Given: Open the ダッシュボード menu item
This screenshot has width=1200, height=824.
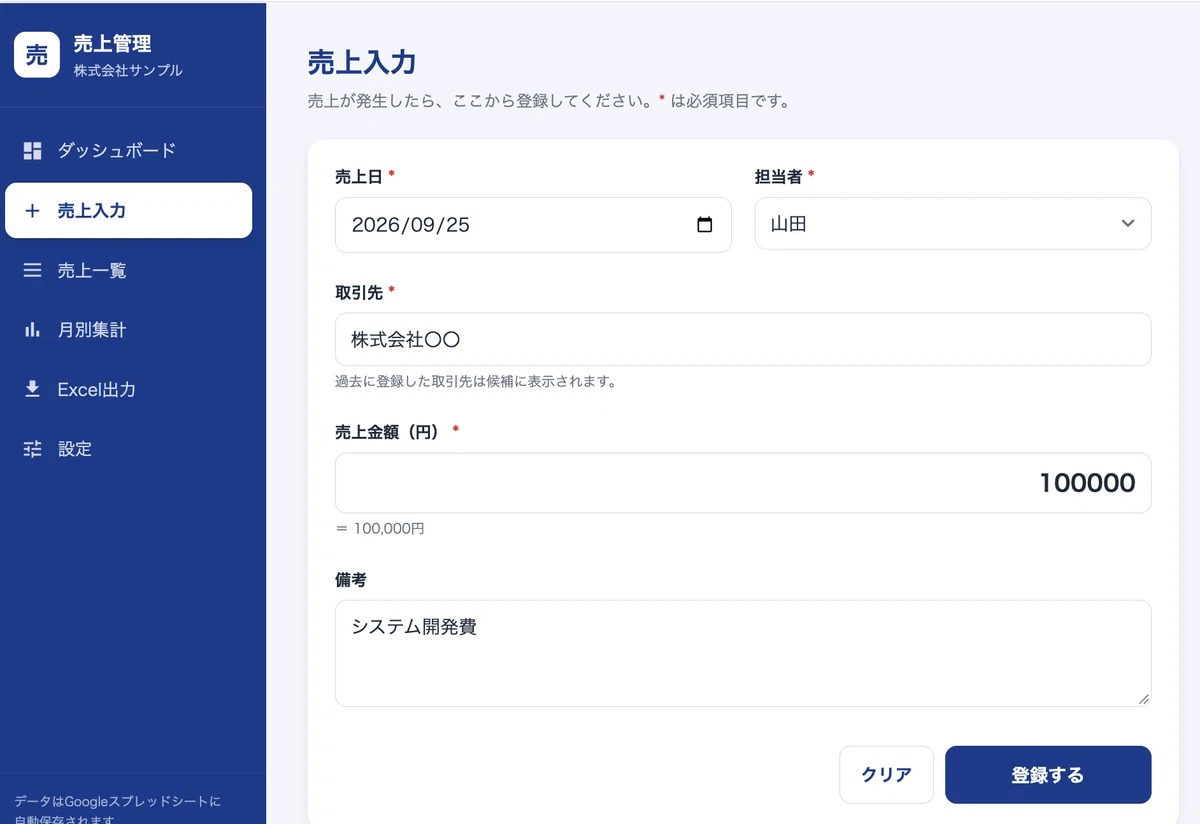Looking at the screenshot, I should click(x=128, y=151).
